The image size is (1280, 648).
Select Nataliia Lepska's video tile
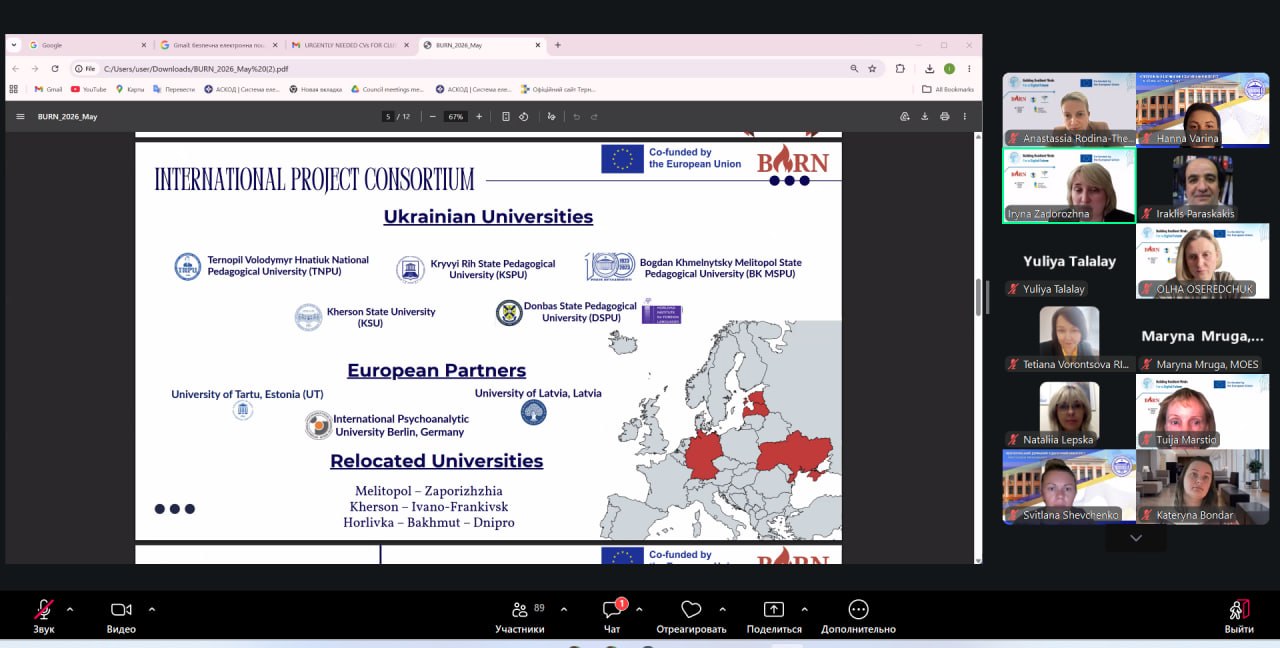[1069, 411]
